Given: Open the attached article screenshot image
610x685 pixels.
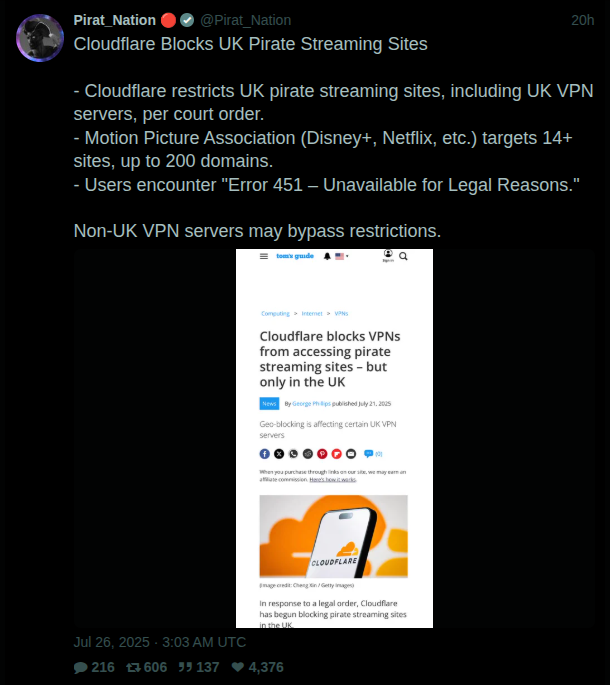Looking at the screenshot, I should 334,438.
